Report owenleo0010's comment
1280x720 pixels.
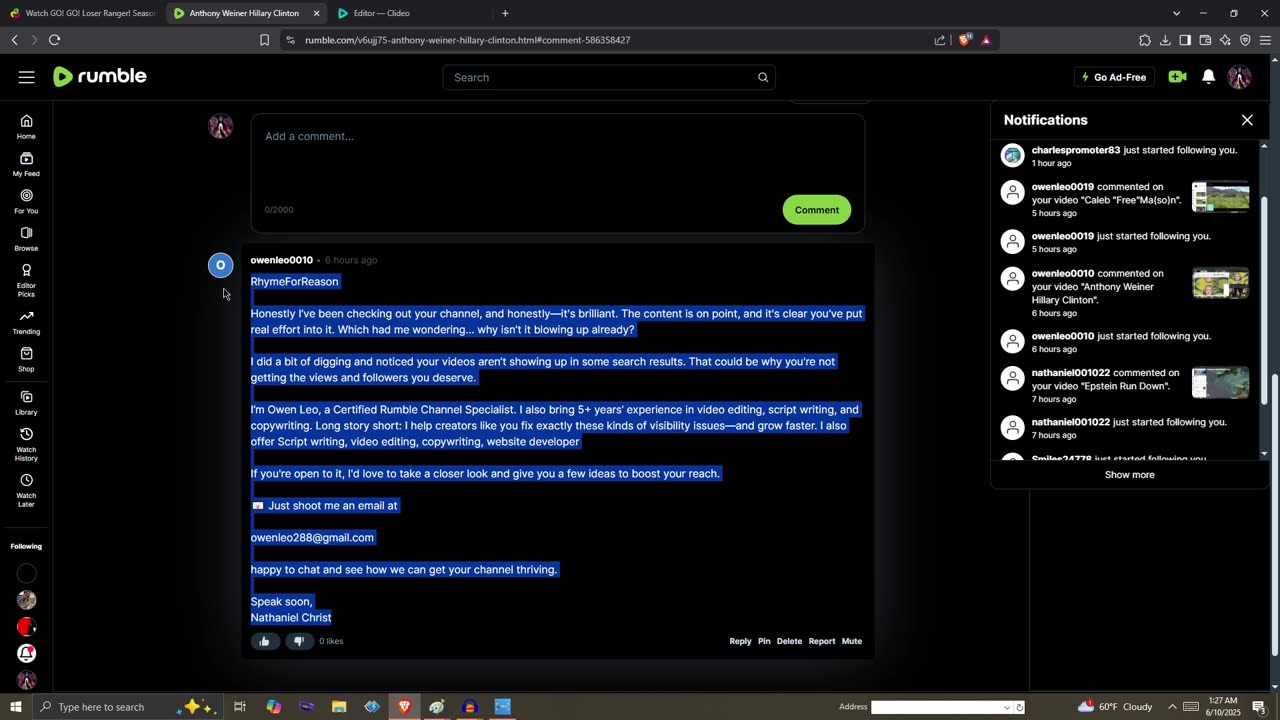821,641
